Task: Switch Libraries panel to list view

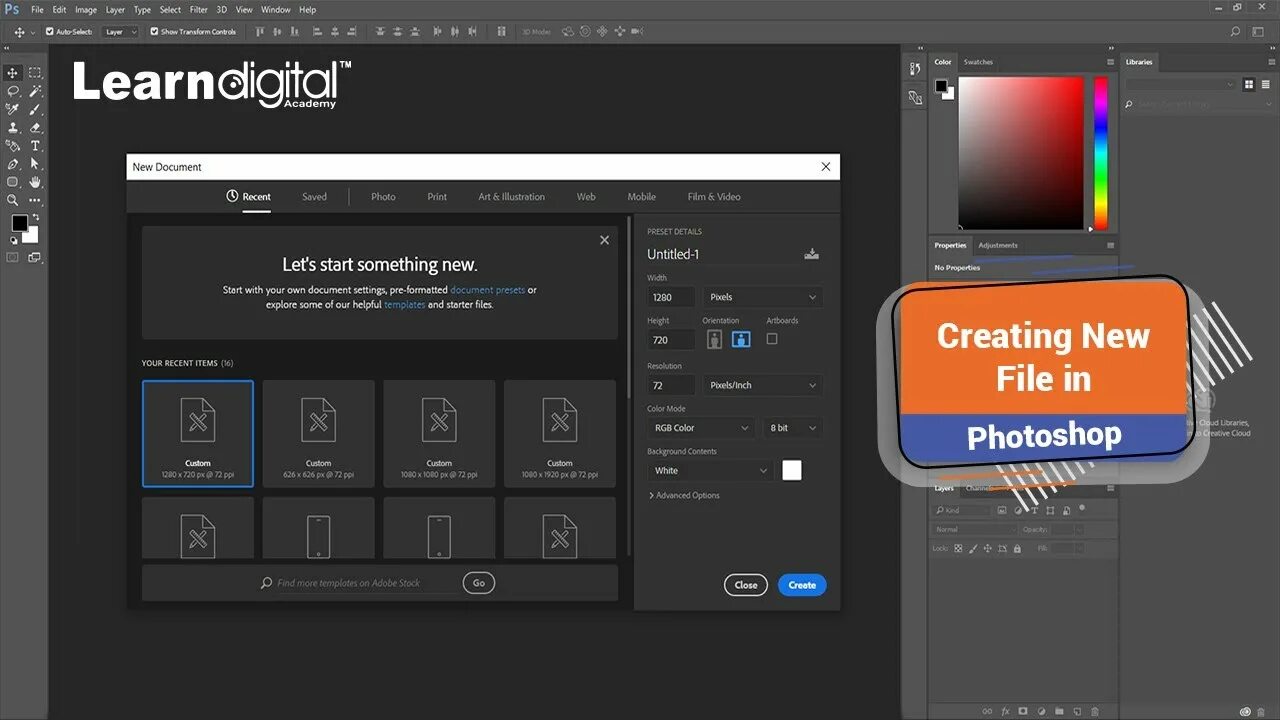Action: pos(1266,85)
